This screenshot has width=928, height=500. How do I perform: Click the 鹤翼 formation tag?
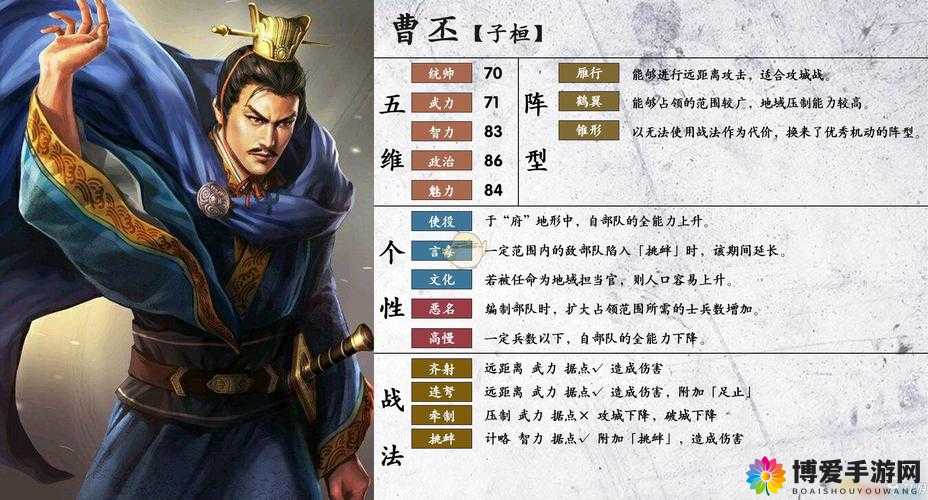click(589, 102)
